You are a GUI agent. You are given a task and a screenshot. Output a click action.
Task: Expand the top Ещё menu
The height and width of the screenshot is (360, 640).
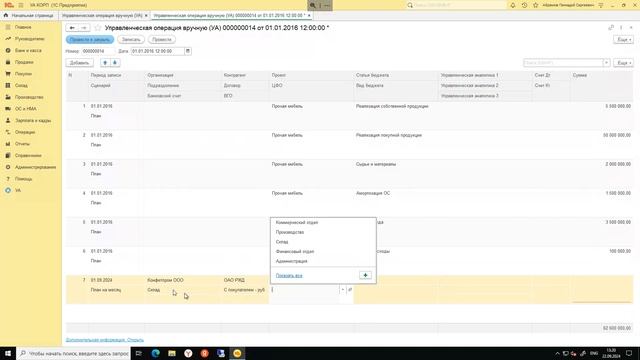click(623, 40)
